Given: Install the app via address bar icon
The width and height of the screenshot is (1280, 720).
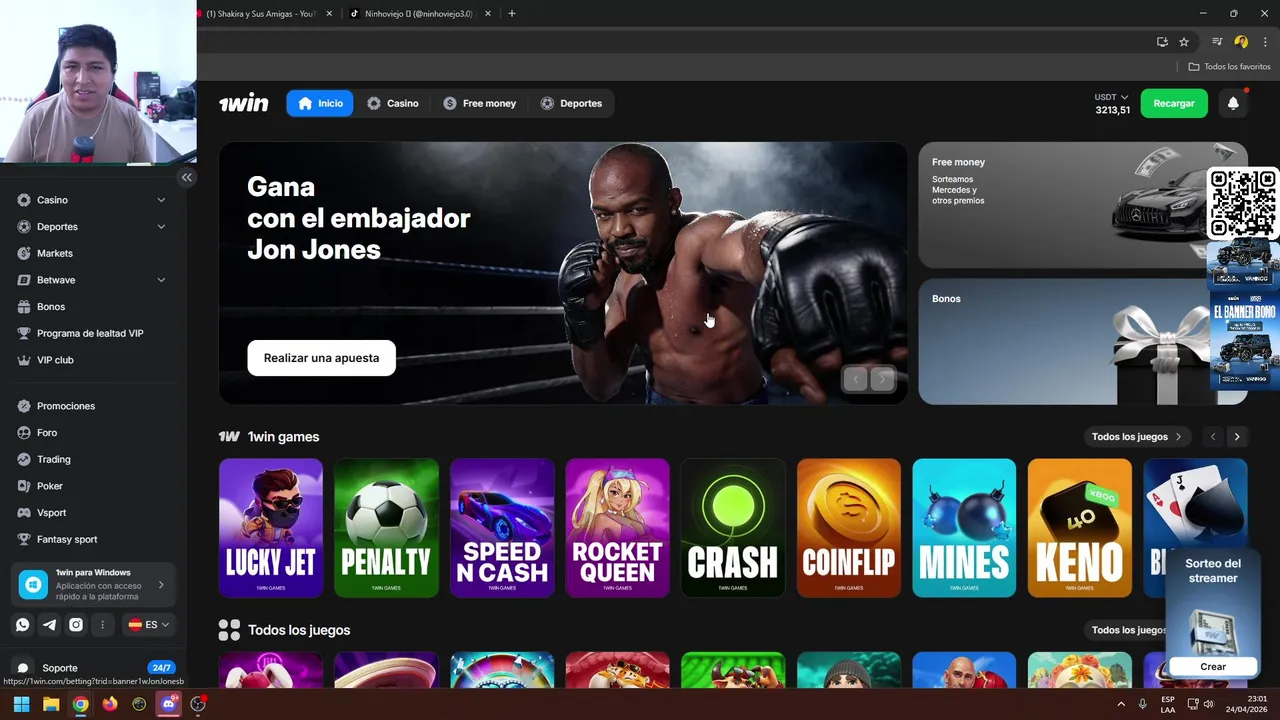Looking at the screenshot, I should coord(1162,42).
